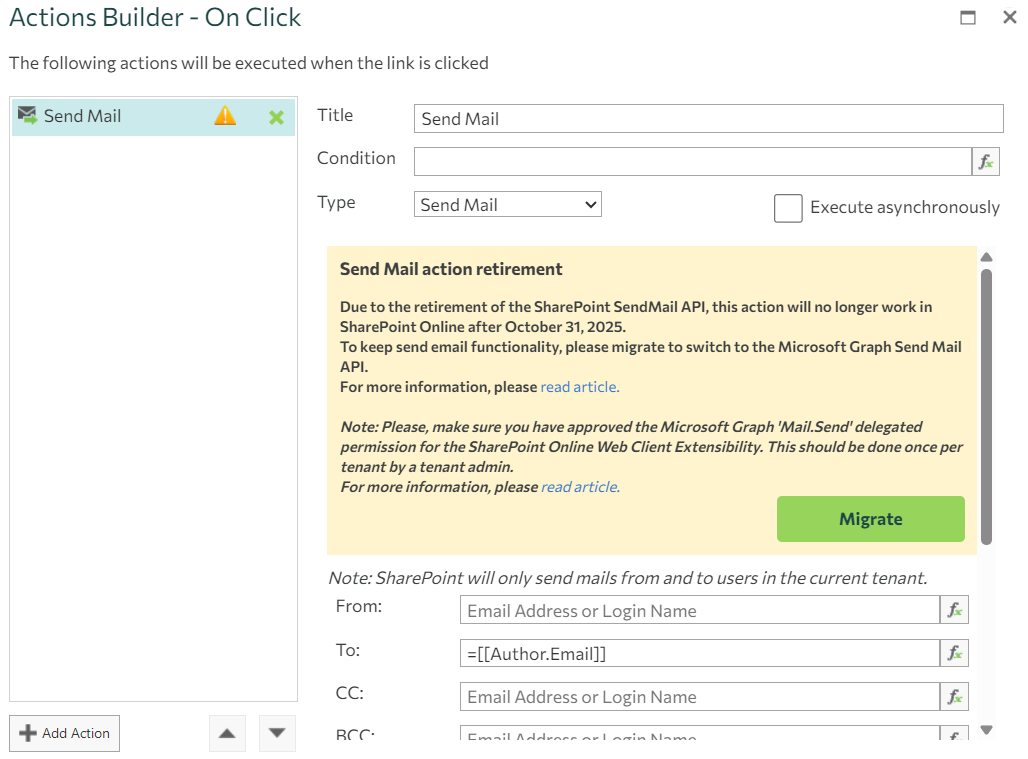The width and height of the screenshot is (1028, 759).
Task: Click into the Title input field
Action: pos(709,119)
